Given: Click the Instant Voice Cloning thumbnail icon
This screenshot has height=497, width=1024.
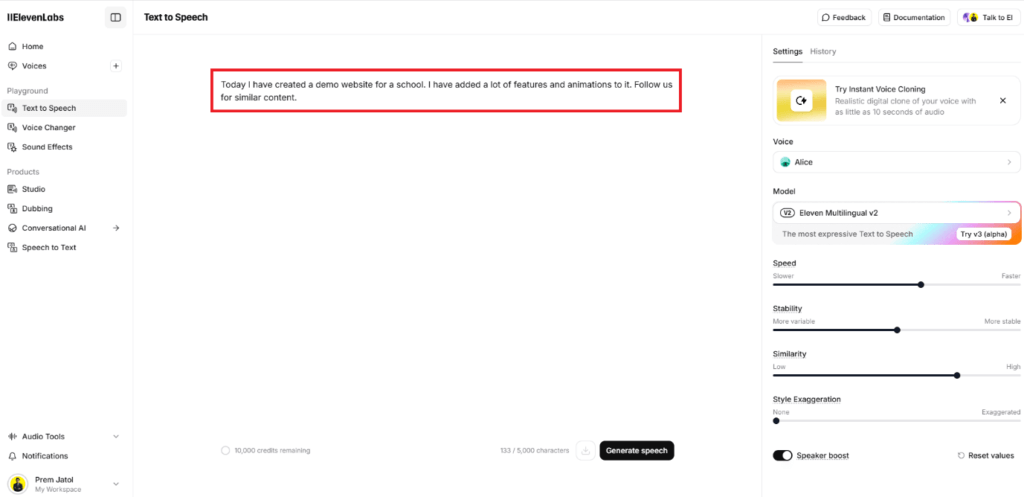Looking at the screenshot, I should pyautogui.click(x=801, y=101).
